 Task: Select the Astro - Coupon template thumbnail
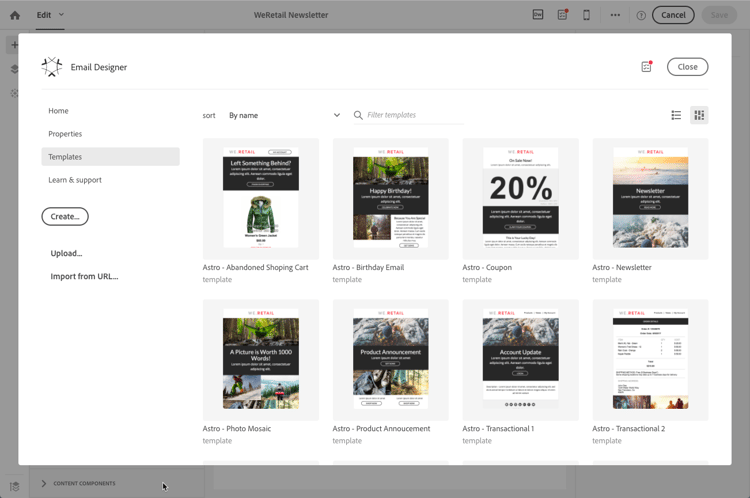[520, 199]
